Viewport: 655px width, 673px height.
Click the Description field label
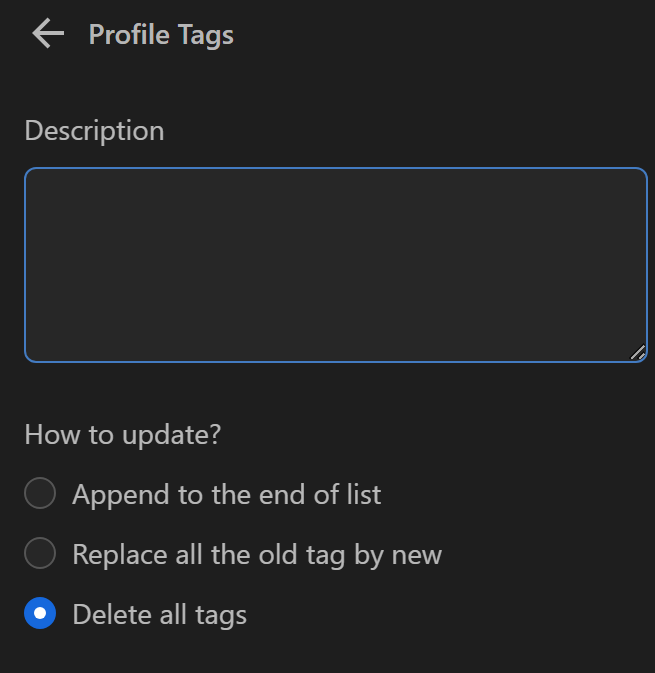pos(94,131)
